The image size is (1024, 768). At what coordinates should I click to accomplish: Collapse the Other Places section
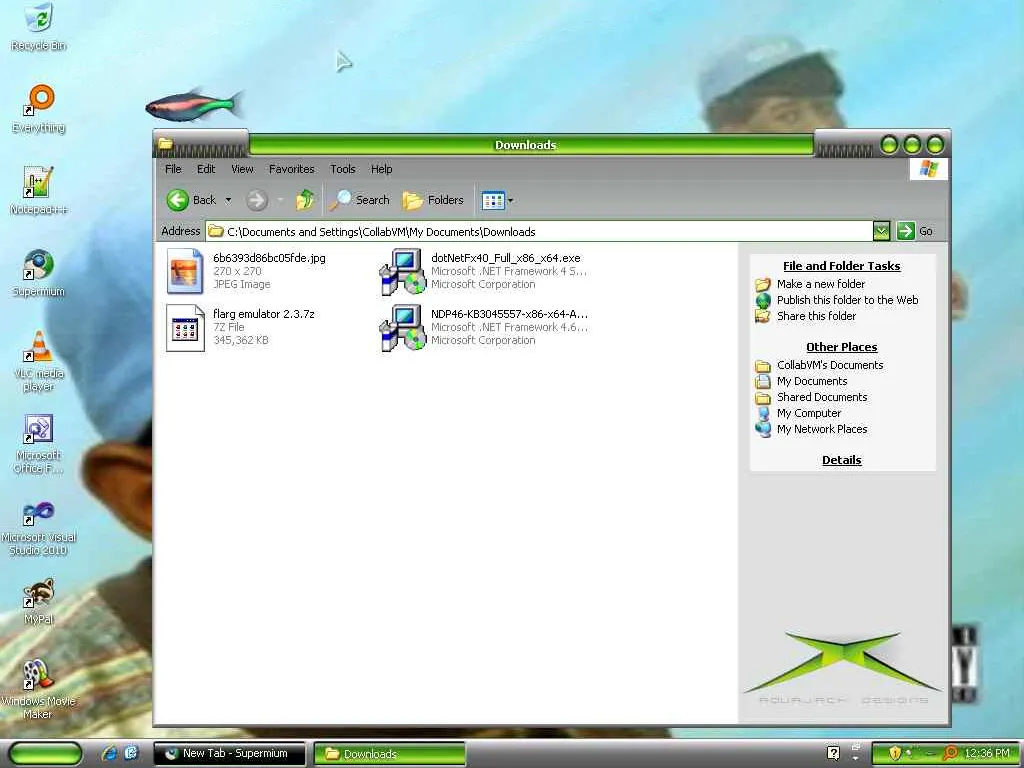841,347
